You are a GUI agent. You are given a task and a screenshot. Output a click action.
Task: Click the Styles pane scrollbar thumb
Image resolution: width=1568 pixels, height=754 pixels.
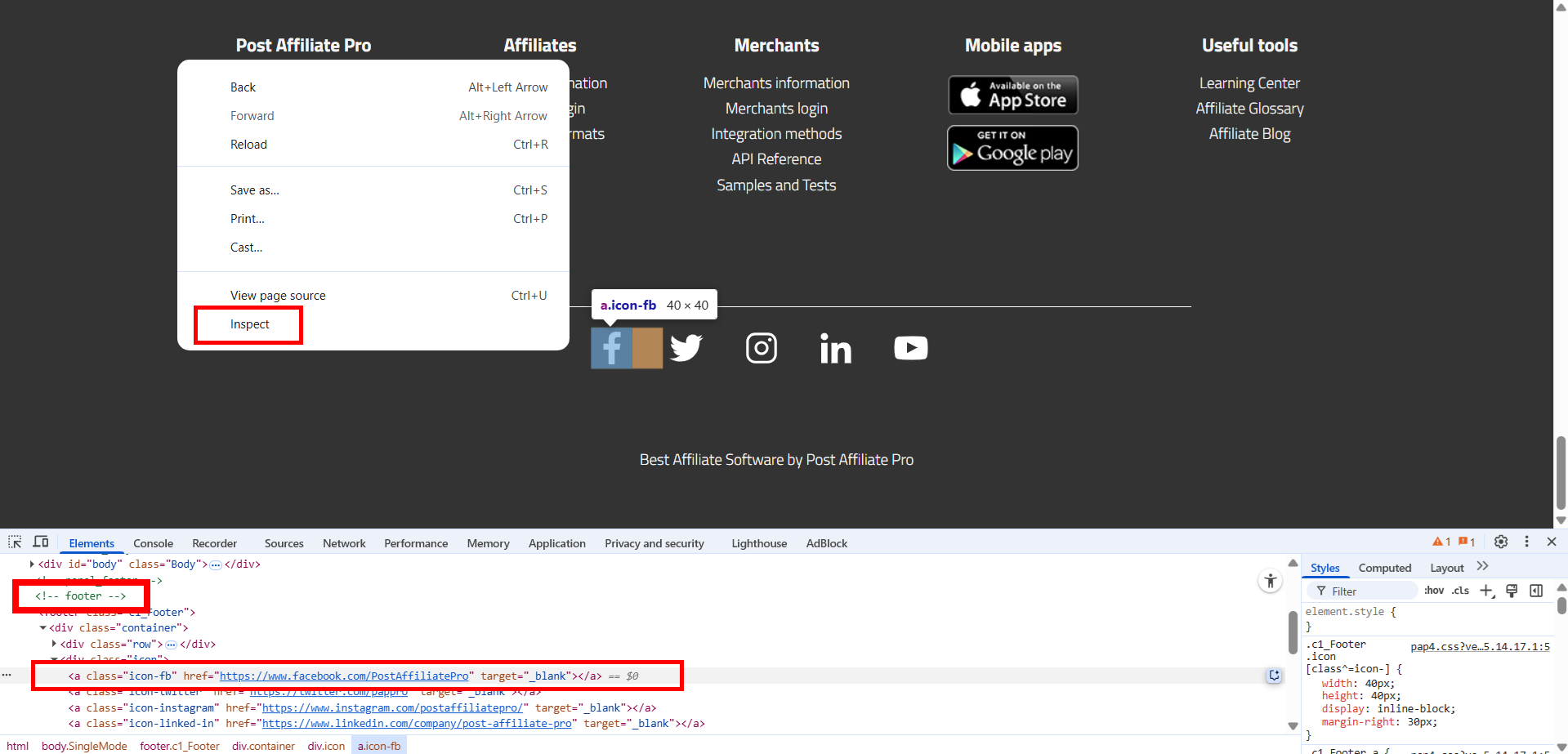pyautogui.click(x=1561, y=605)
